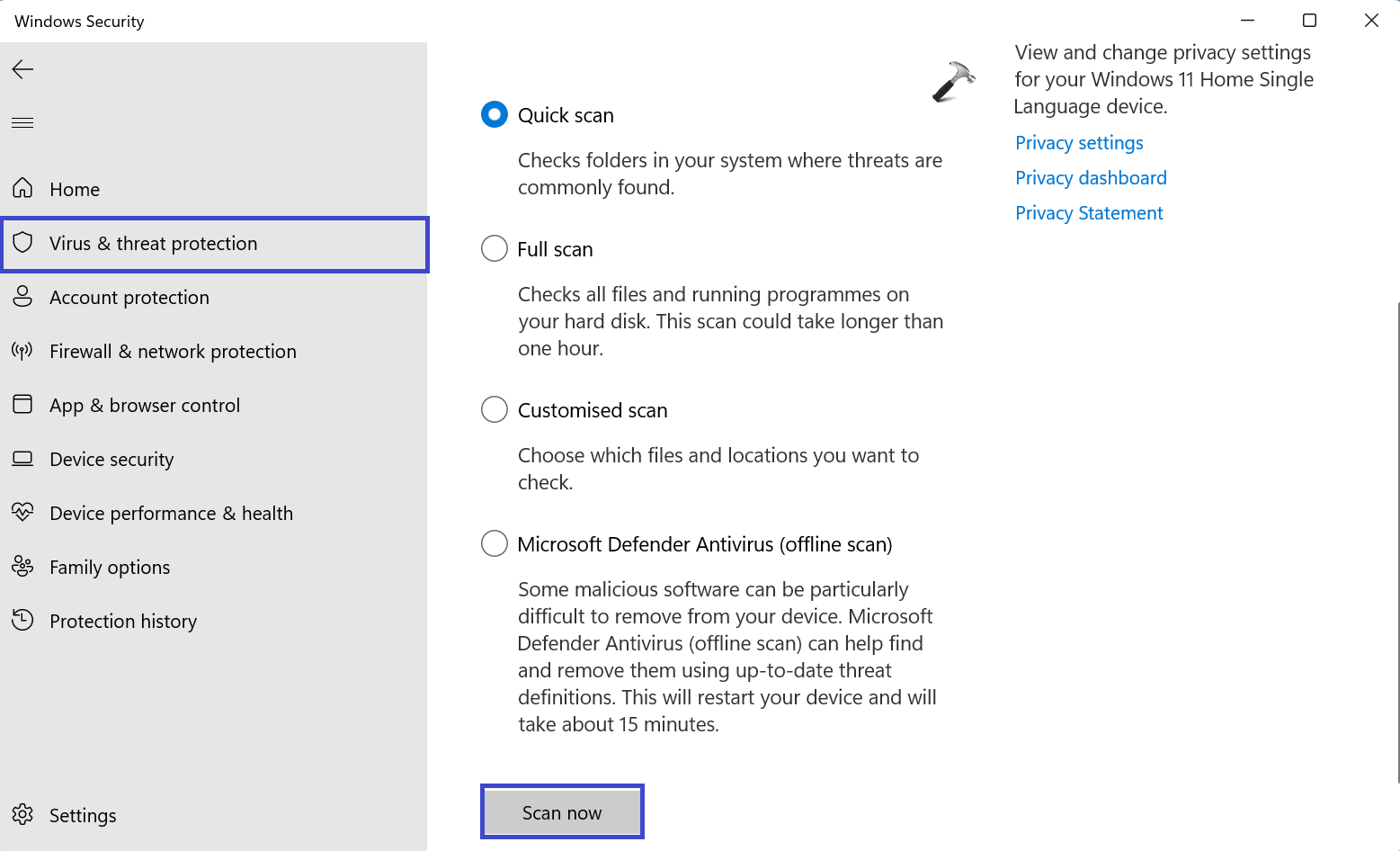1400x851 pixels.
Task: Click the back arrow icon
Action: point(22,69)
